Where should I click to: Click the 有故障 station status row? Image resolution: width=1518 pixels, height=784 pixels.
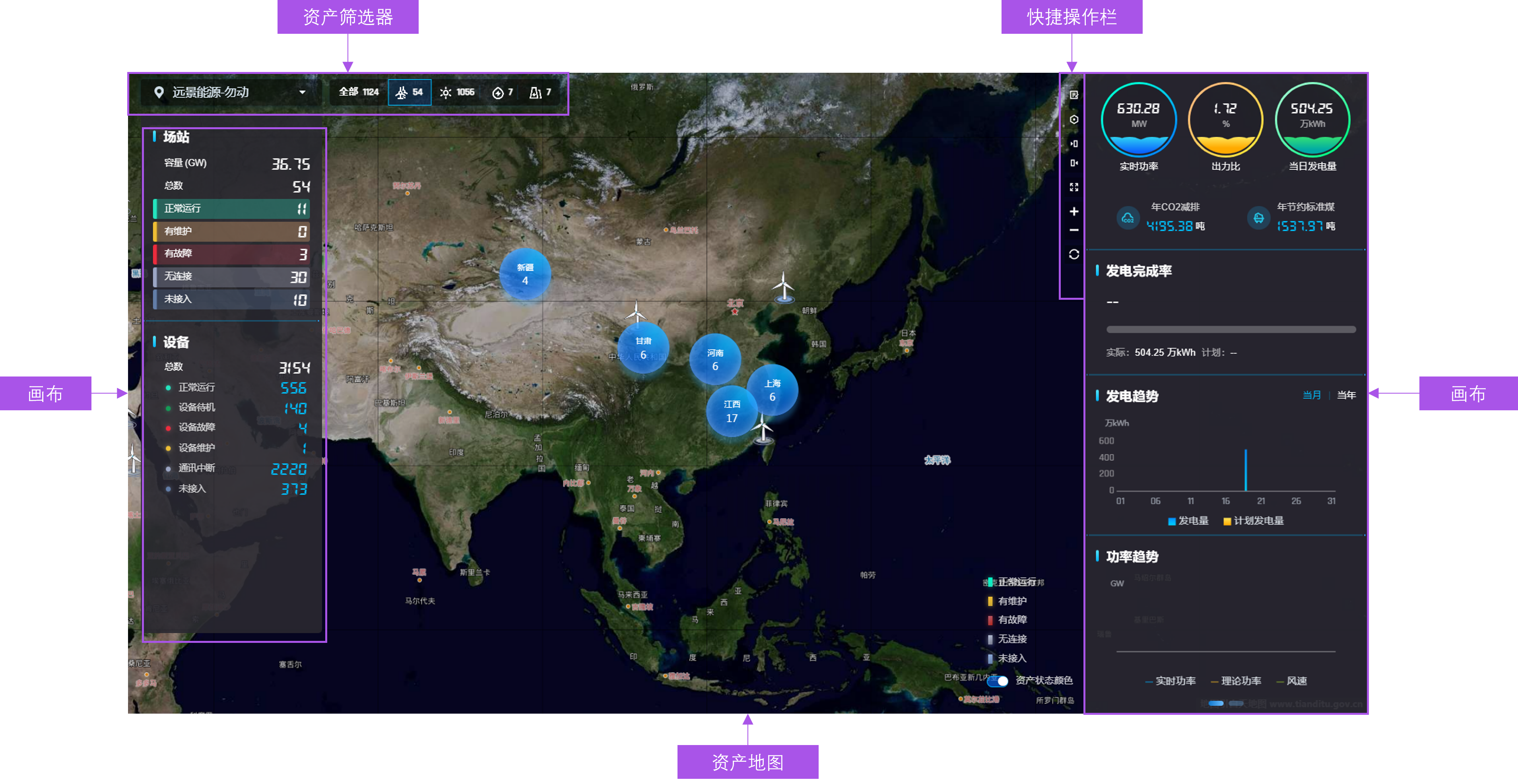coord(231,254)
